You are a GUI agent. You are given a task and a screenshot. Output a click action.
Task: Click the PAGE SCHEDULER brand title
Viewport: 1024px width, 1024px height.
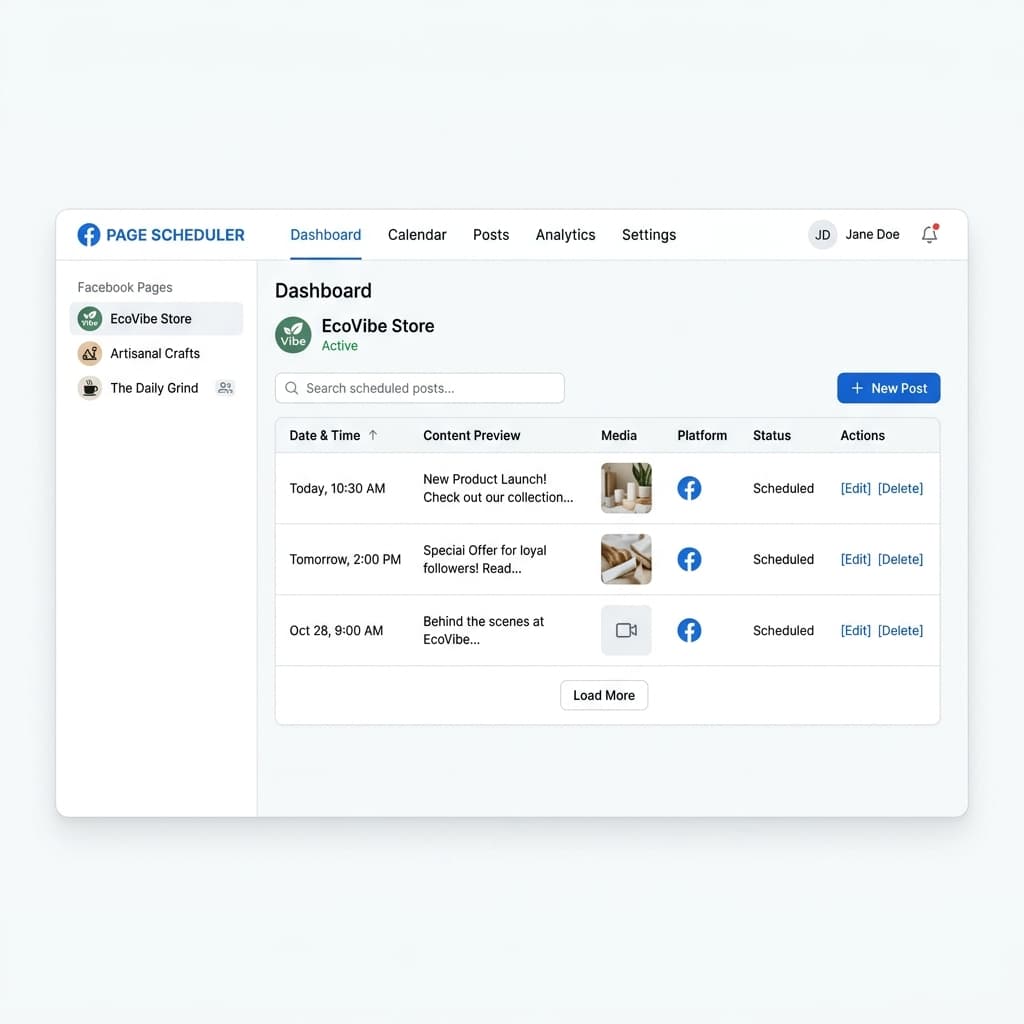(x=175, y=234)
